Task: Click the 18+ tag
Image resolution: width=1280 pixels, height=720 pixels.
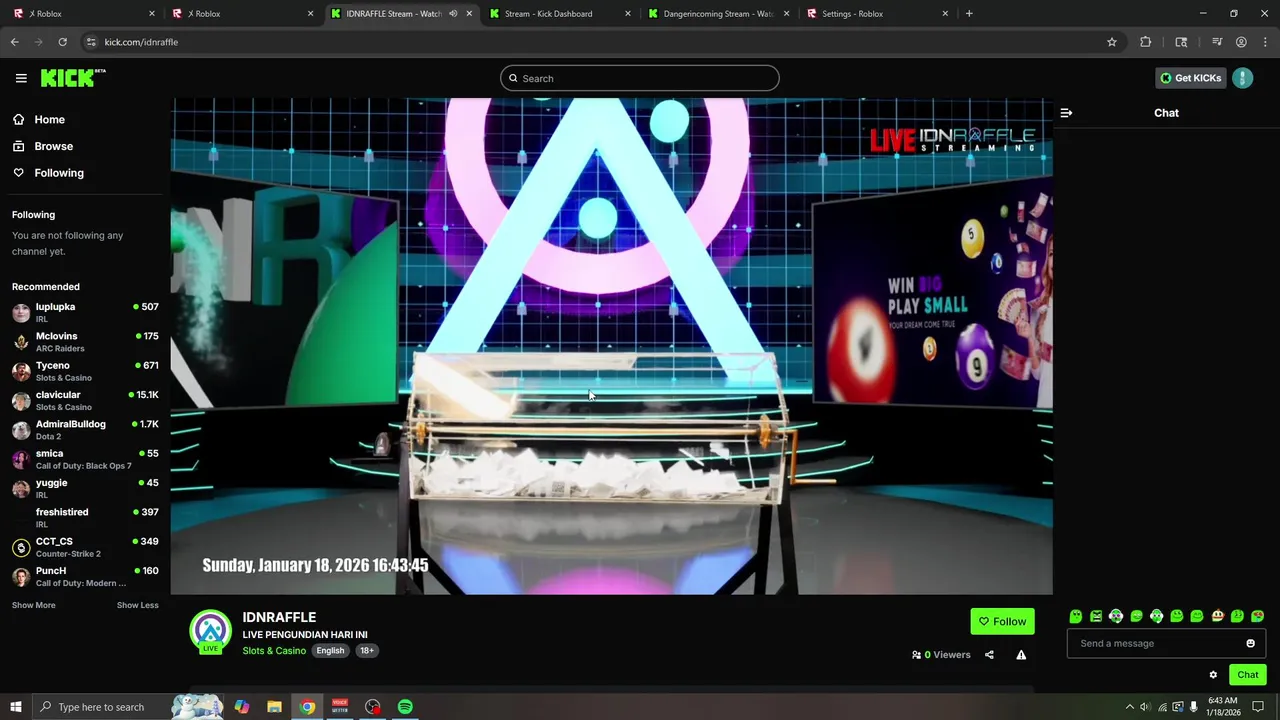Action: pos(367,651)
